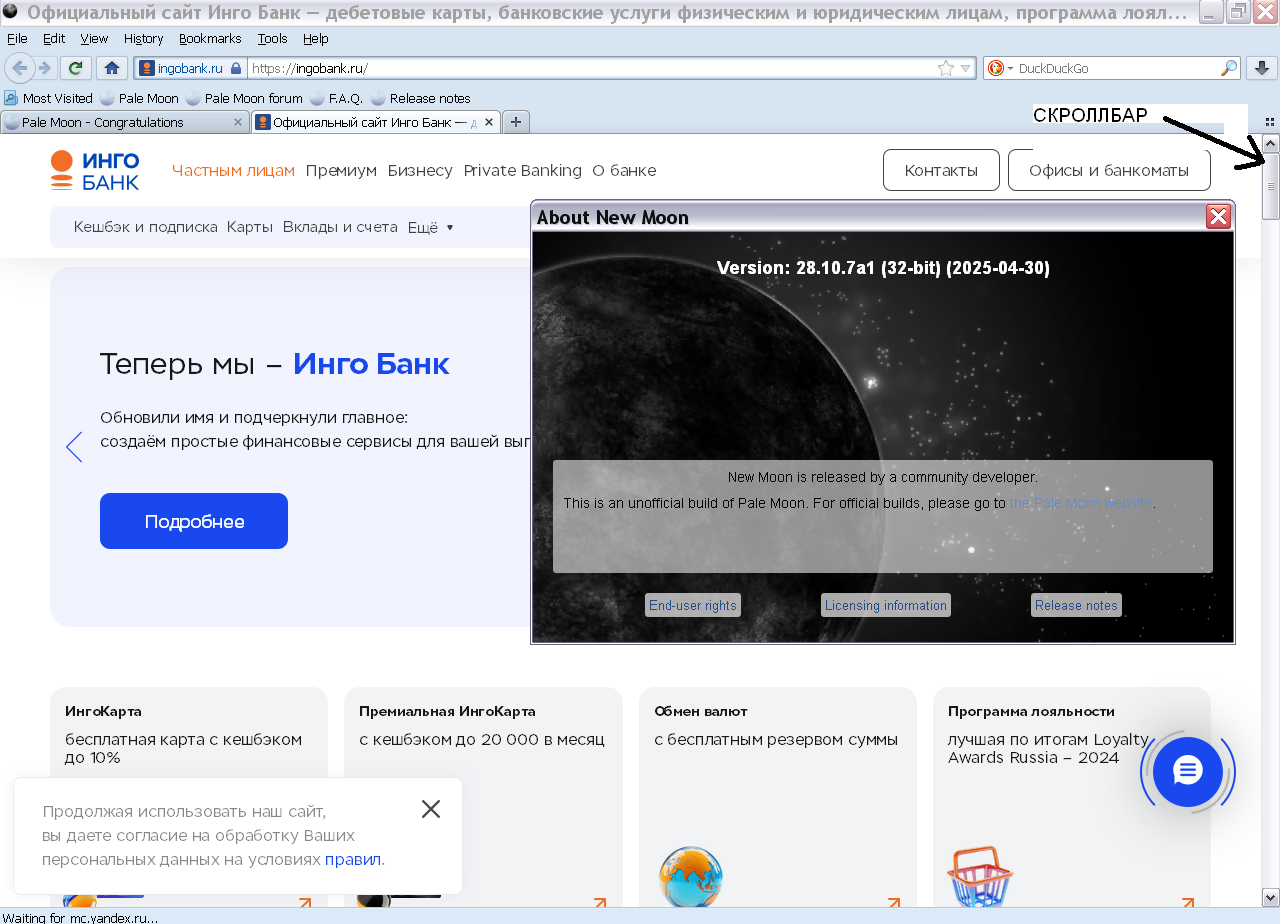Click the vertical scrollbar thumb
The width and height of the screenshot is (1280, 924).
click(x=1271, y=186)
